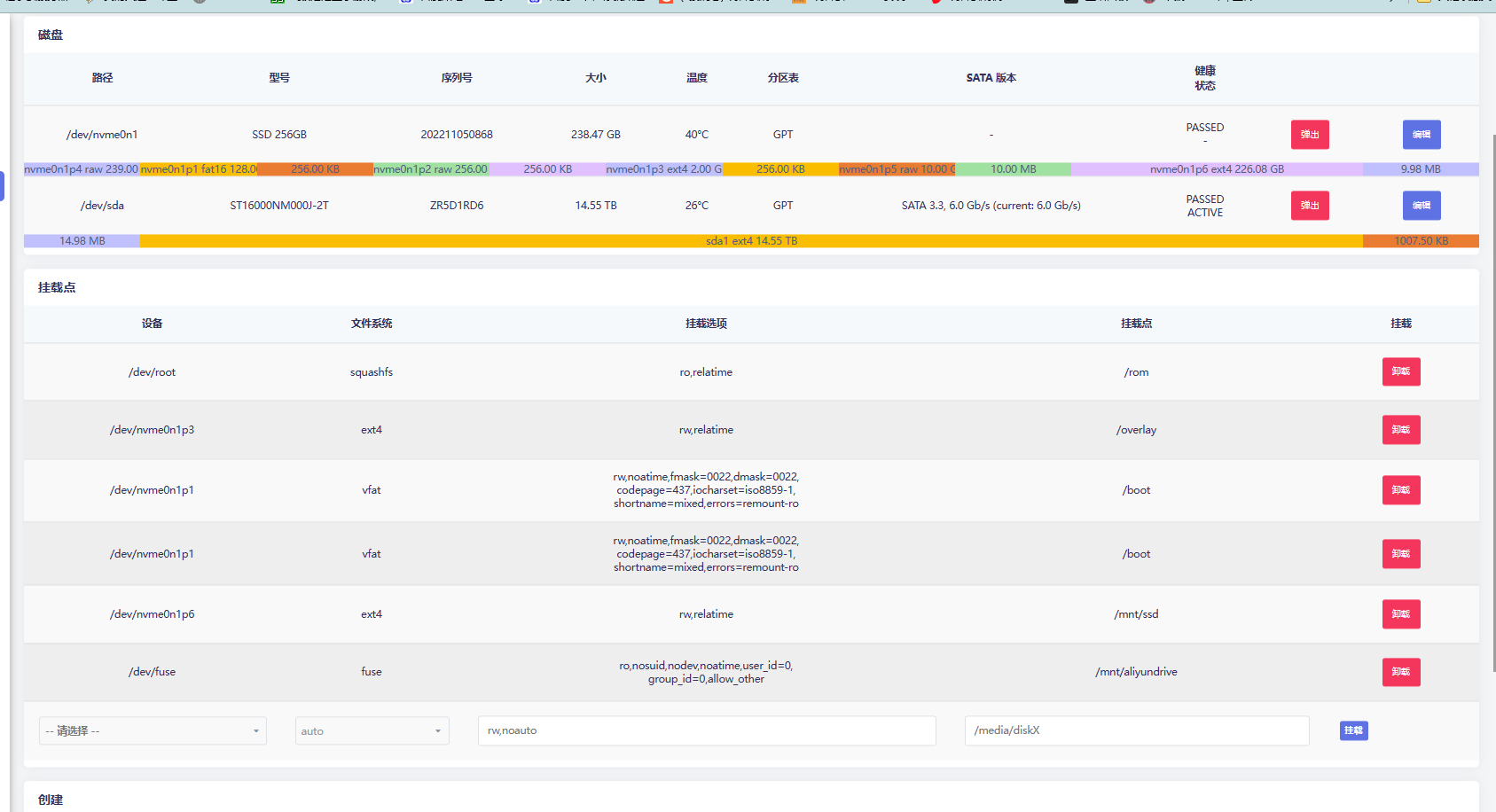Image resolution: width=1496 pixels, height=812 pixels.
Task: Expand the auto filesystem dropdown
Action: tap(372, 731)
